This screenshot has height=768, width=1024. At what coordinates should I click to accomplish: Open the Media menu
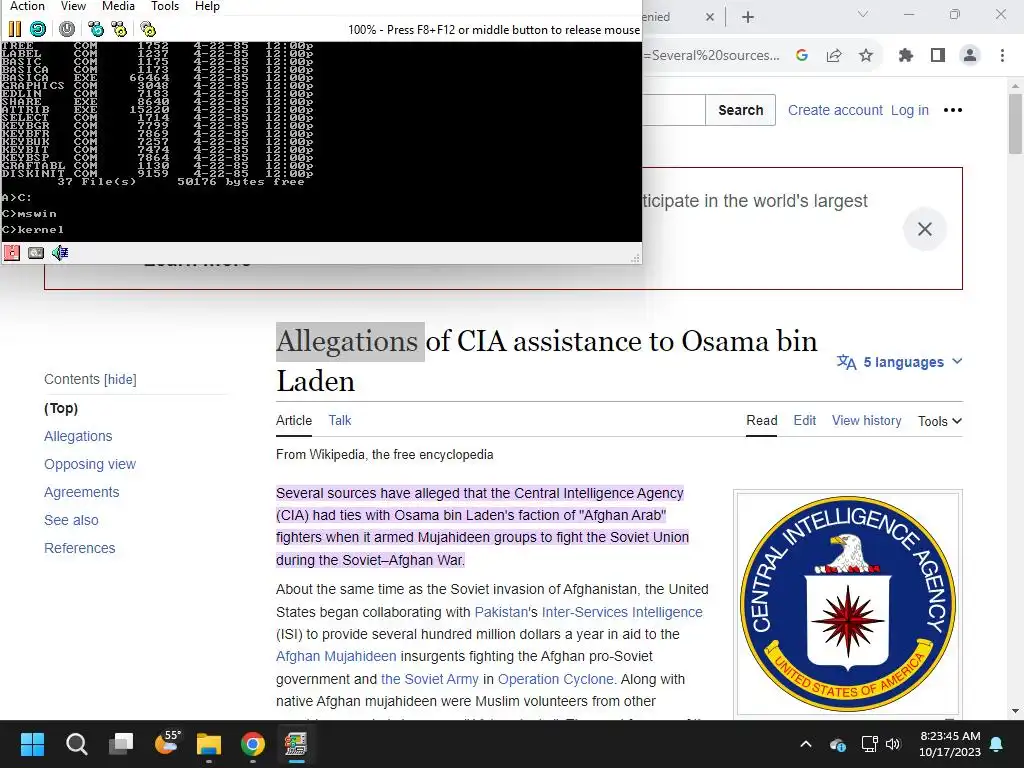point(118,6)
